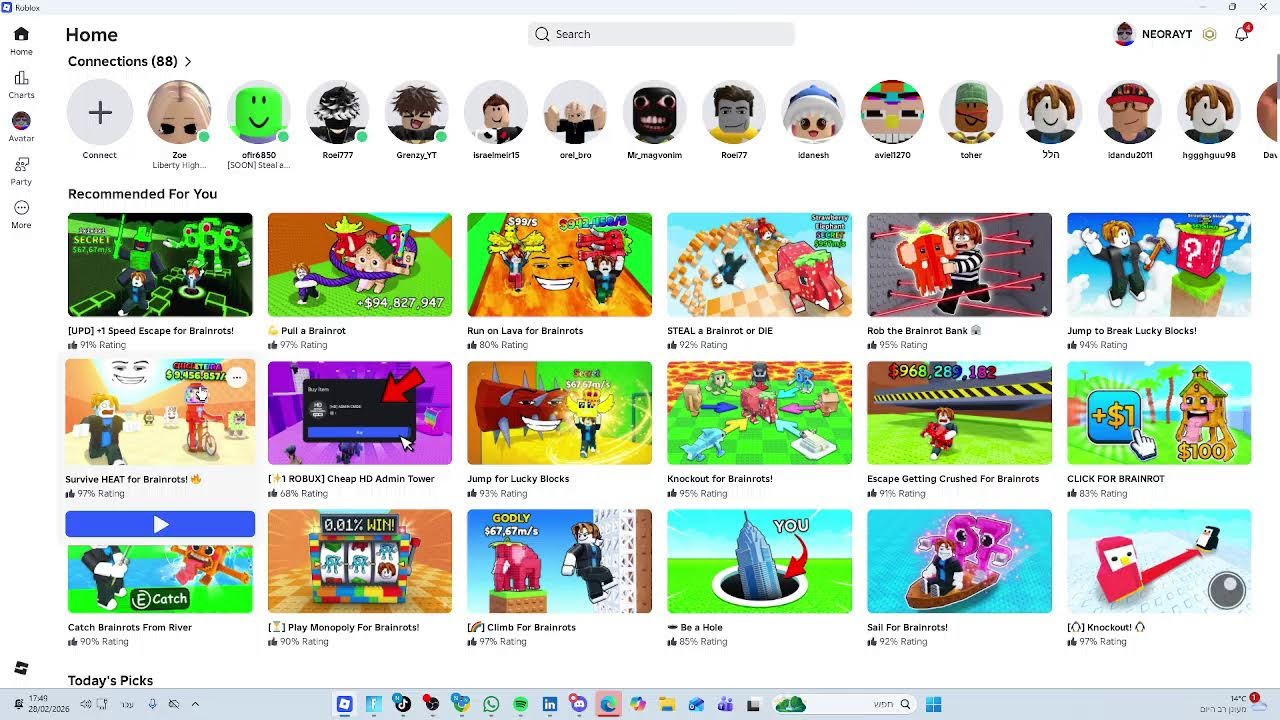Open Mr_magvonim's avatar
This screenshot has height=720, width=1280.
(x=654, y=113)
